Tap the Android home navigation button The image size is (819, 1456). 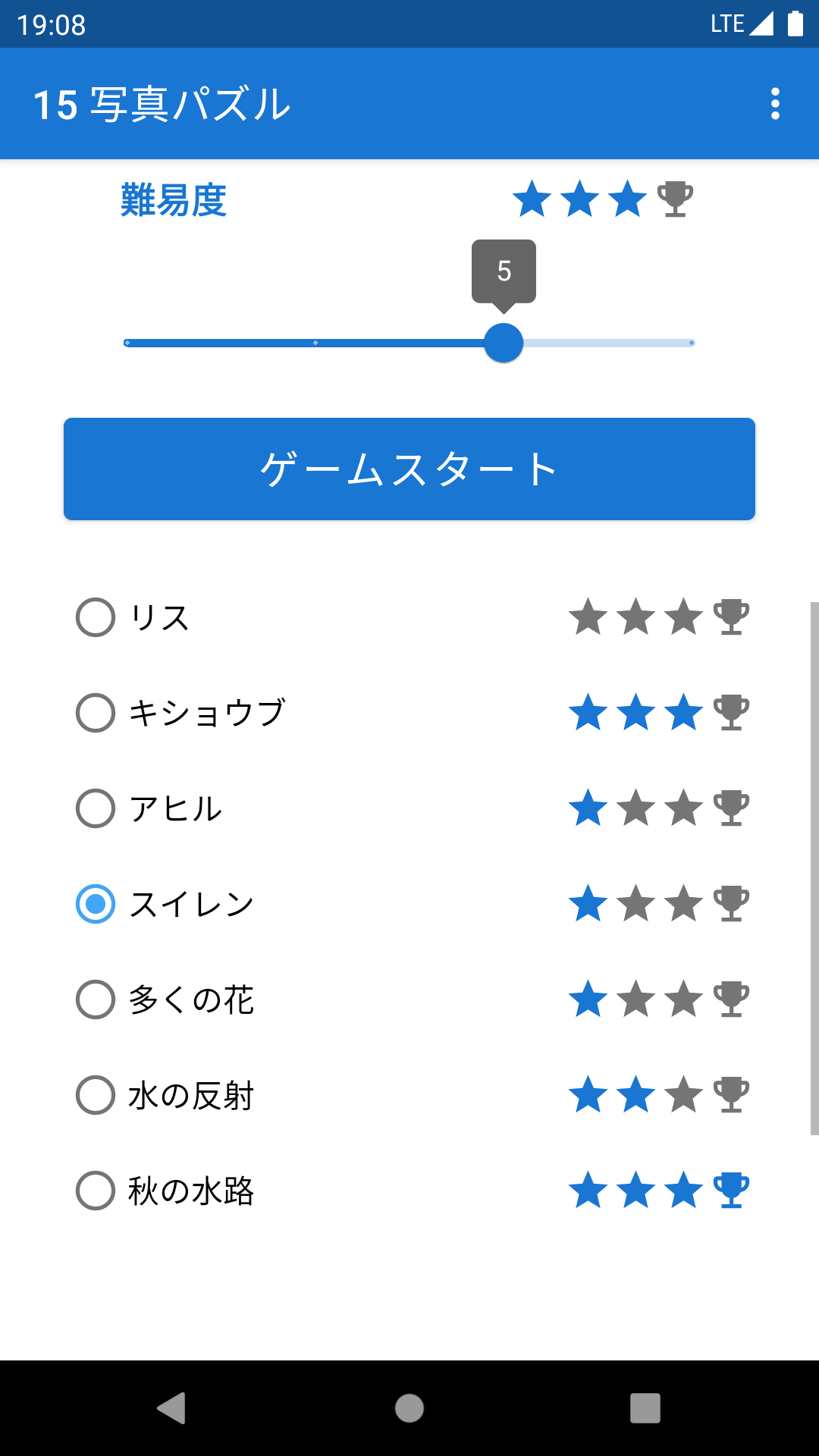(409, 1408)
